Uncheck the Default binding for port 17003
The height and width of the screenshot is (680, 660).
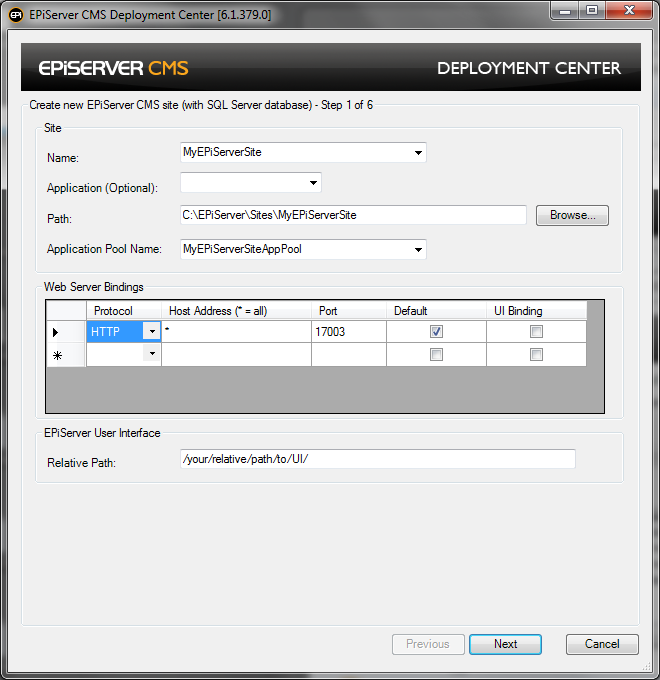[436, 332]
